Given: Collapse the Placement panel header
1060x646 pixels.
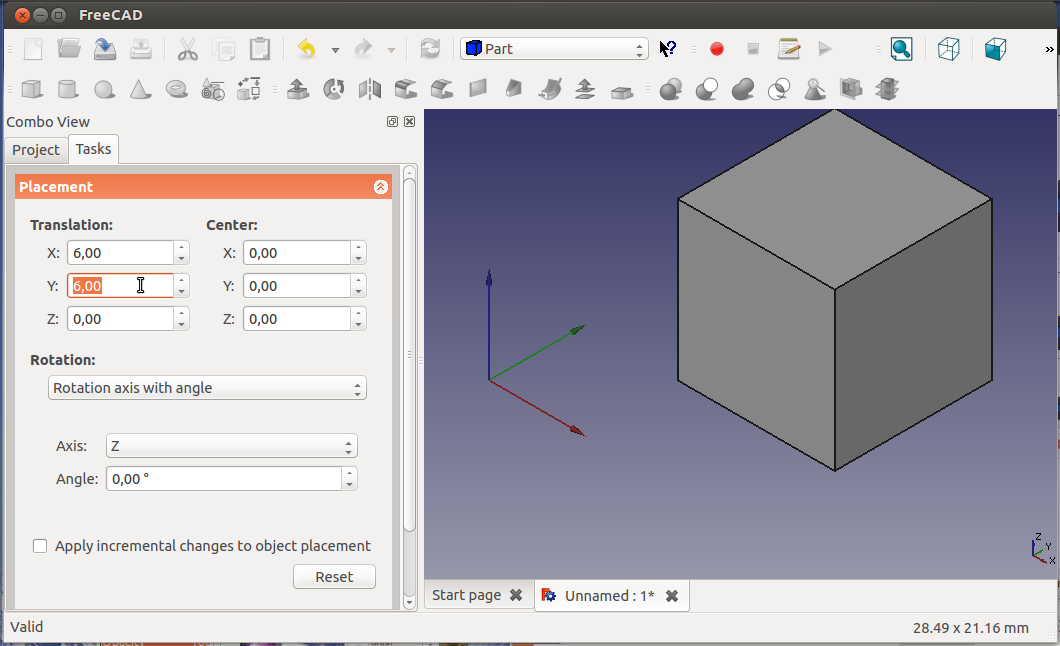Looking at the screenshot, I should click(x=380, y=187).
